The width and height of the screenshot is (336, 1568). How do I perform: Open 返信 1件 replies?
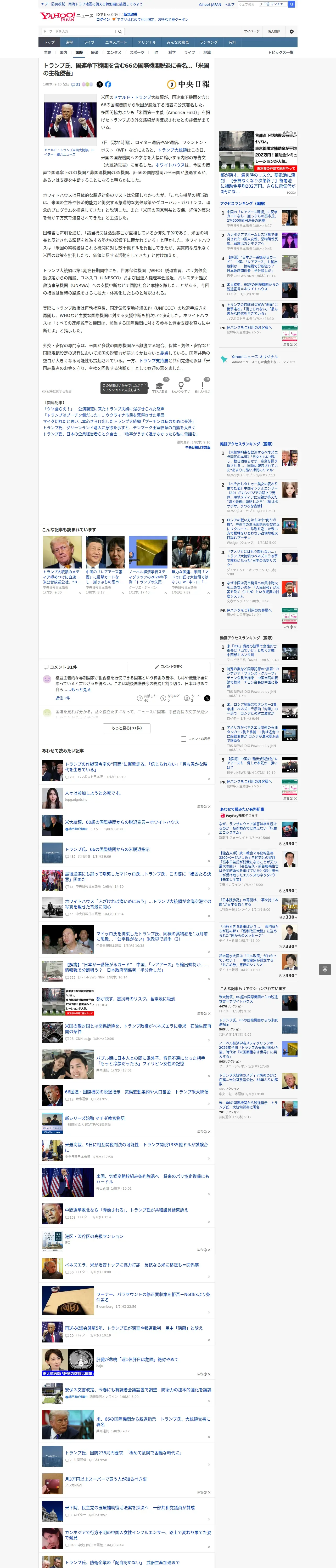(63, 698)
